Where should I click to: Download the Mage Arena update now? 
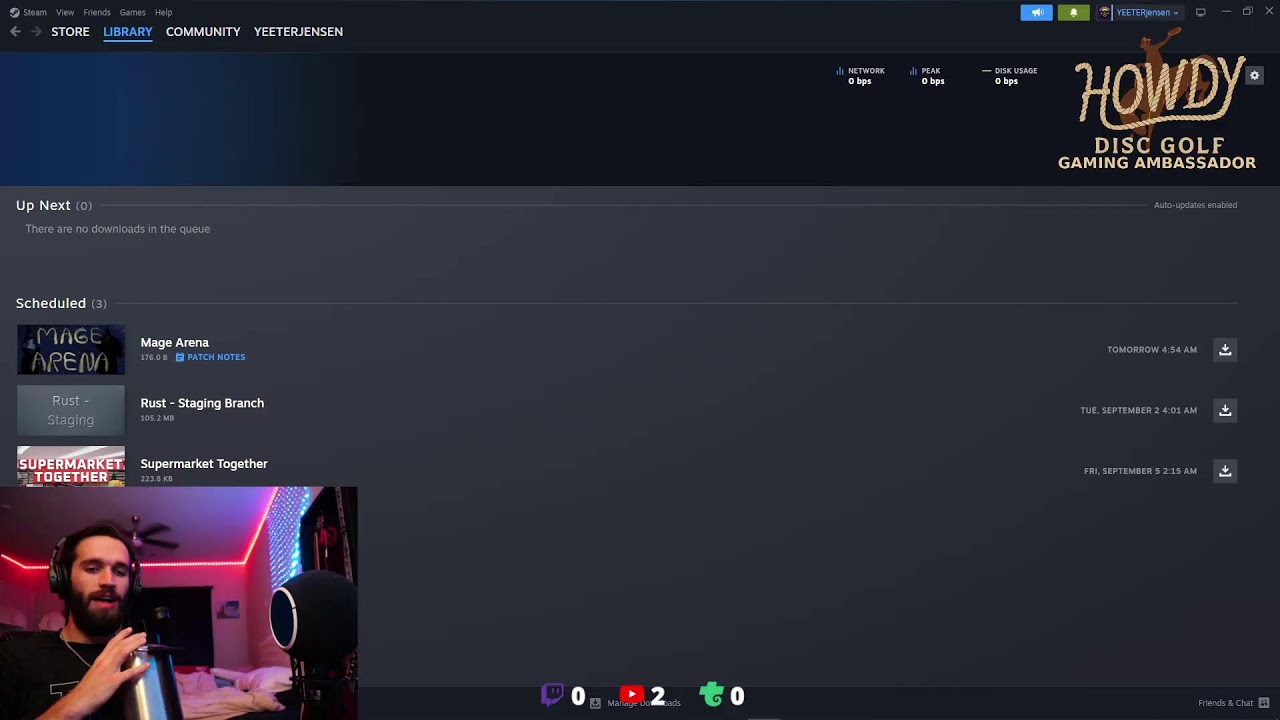pyautogui.click(x=1225, y=350)
